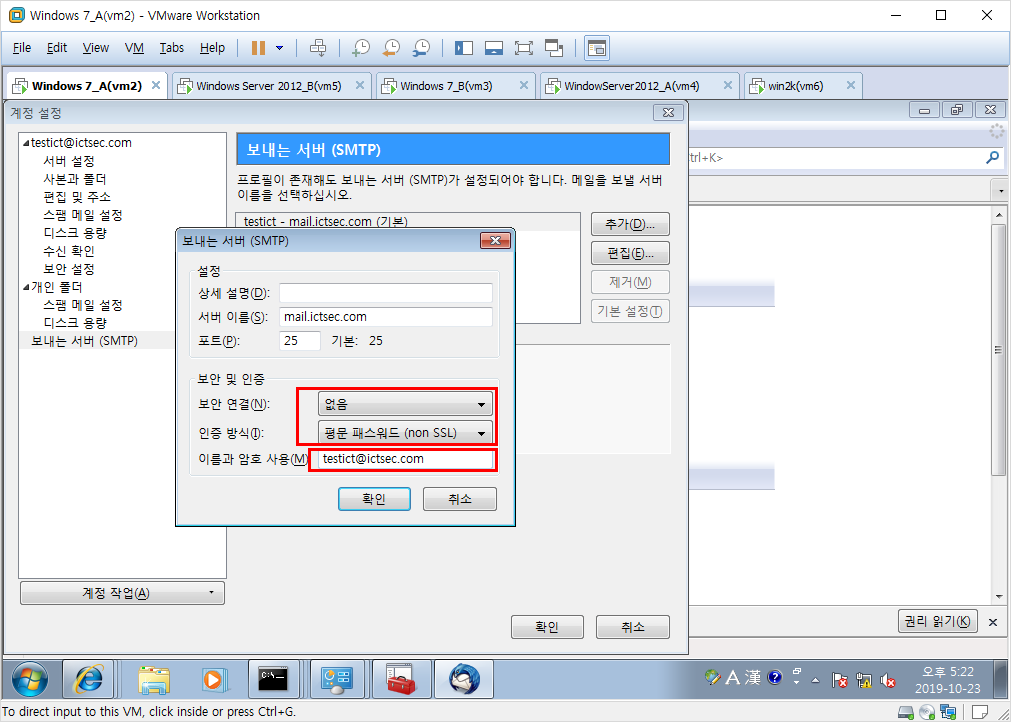The image size is (1011, 722).
Task: Select 보내는 서버 (SMTP) tree item
Action: click(x=84, y=341)
